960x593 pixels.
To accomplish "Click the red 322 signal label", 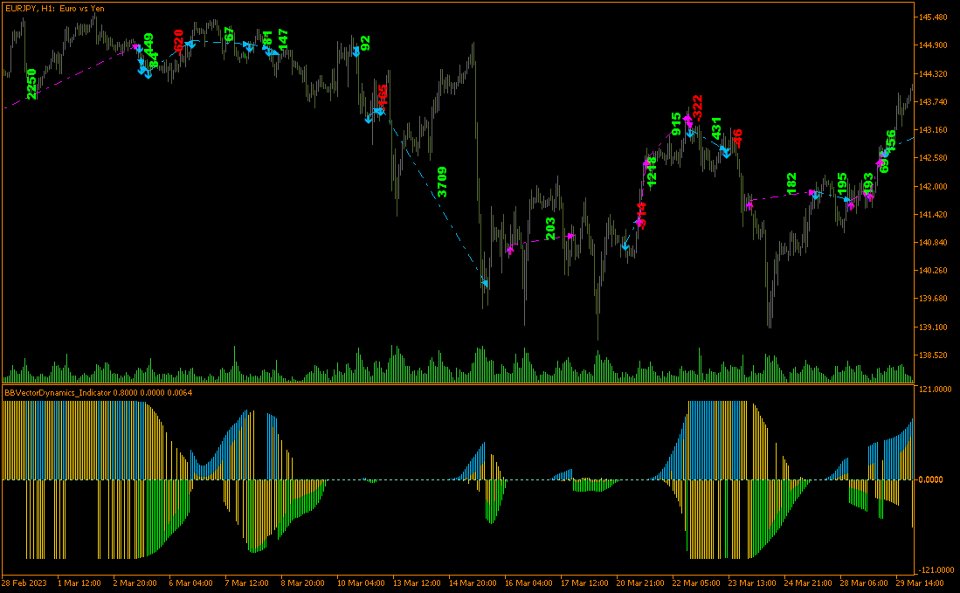I will [x=698, y=105].
